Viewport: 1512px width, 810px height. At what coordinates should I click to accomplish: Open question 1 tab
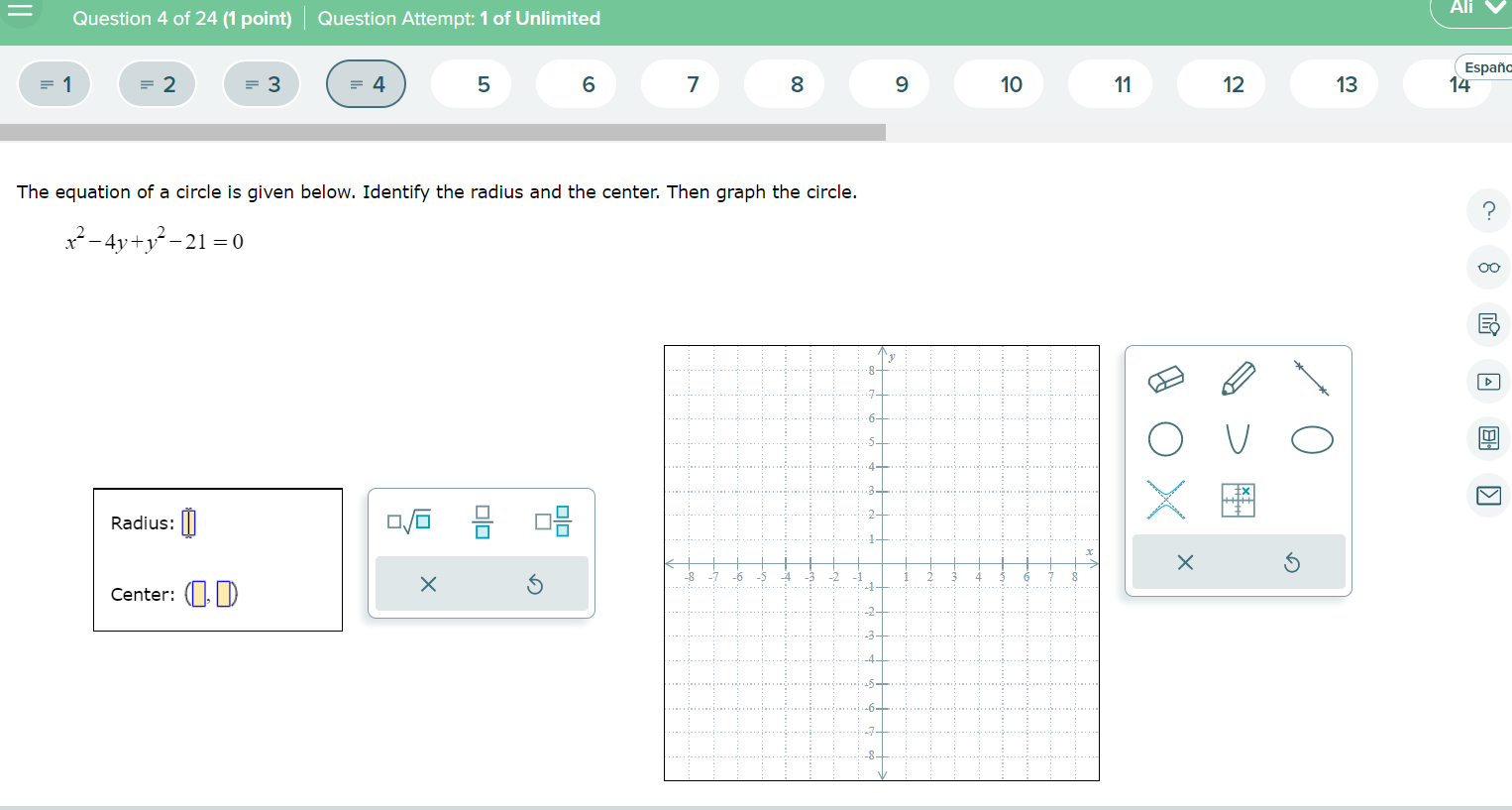click(x=54, y=83)
